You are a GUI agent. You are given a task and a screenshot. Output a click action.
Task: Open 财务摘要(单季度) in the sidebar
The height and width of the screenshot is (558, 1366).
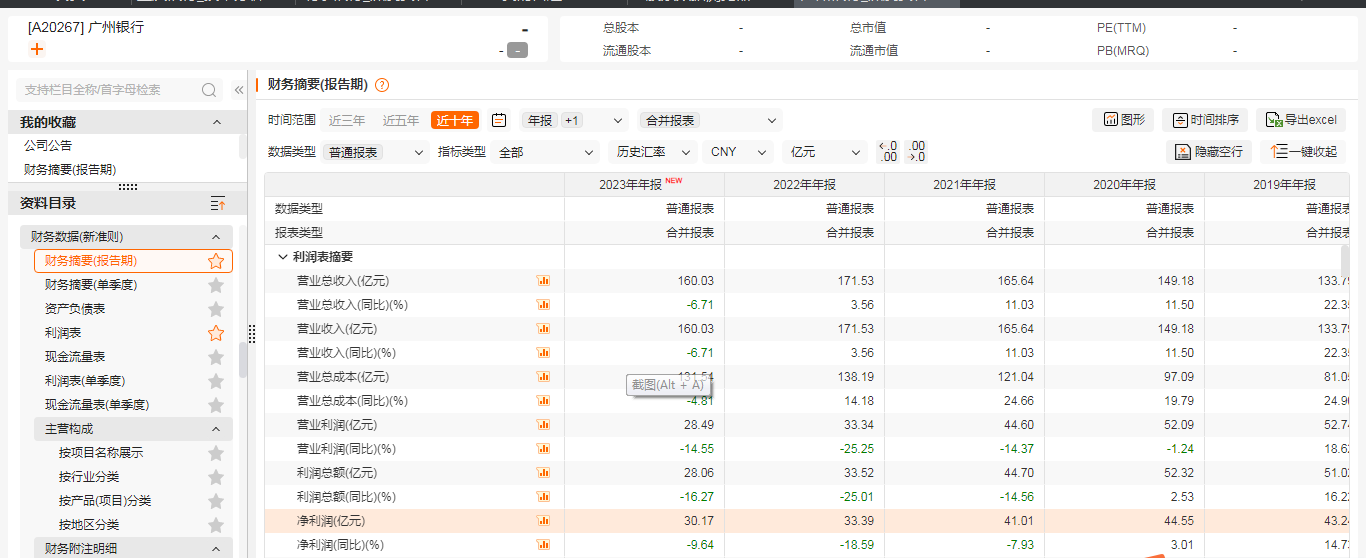(91, 285)
